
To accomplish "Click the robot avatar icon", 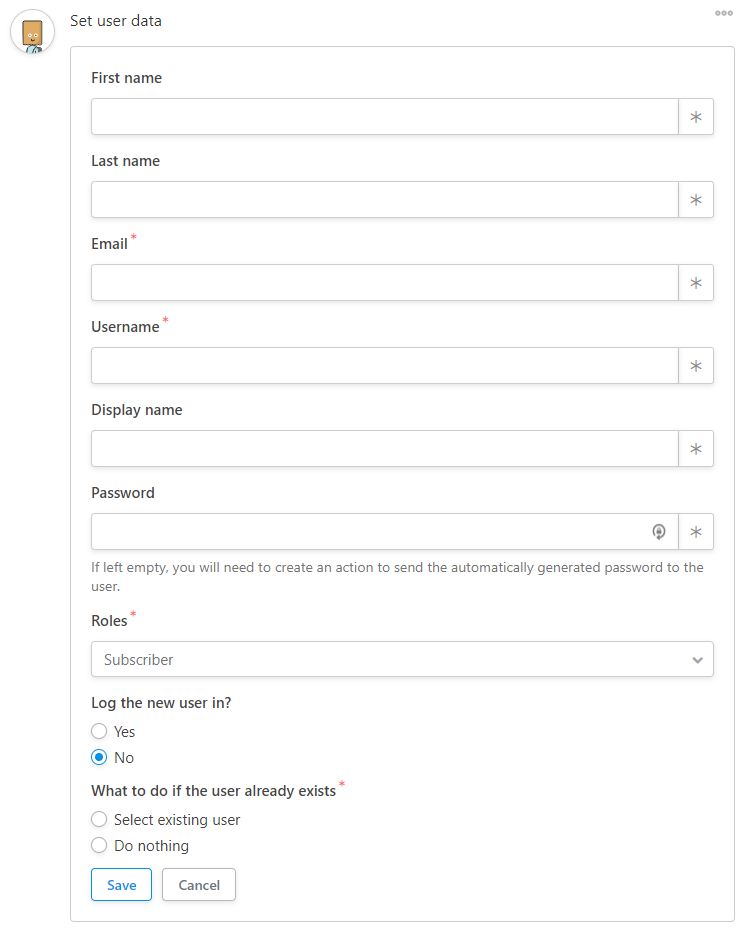I will click(x=33, y=32).
